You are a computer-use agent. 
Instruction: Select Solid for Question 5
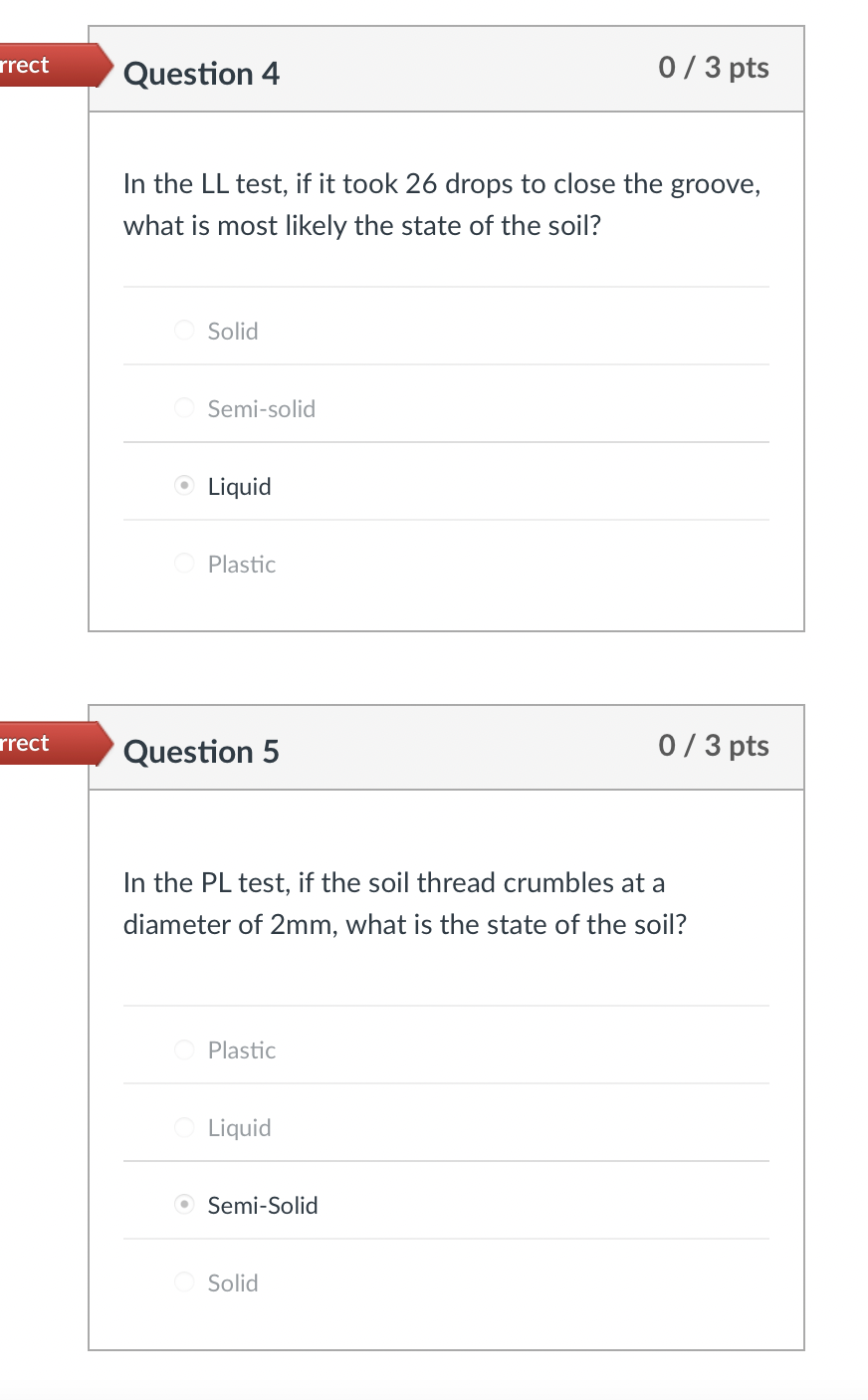(x=184, y=1283)
